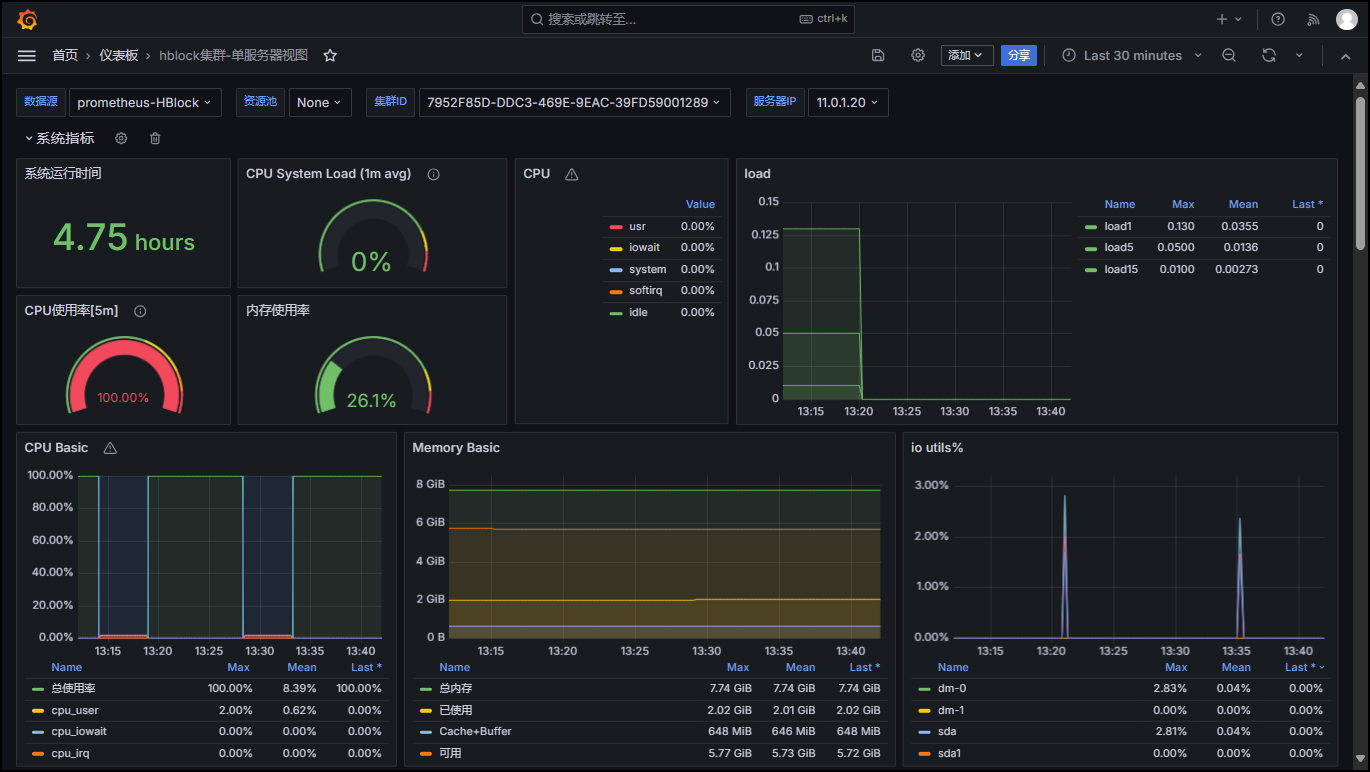1370x772 pixels.
Task: Click the Grafana logo icon
Action: [x=27, y=19]
